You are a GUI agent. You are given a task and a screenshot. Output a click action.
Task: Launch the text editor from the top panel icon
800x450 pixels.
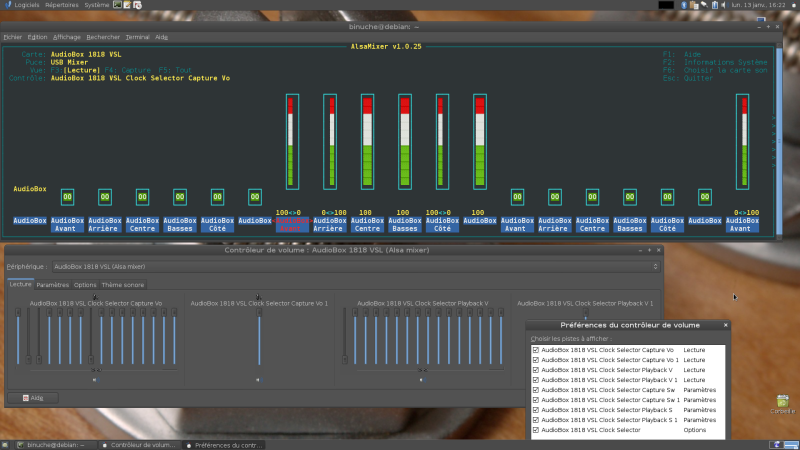(128, 5)
